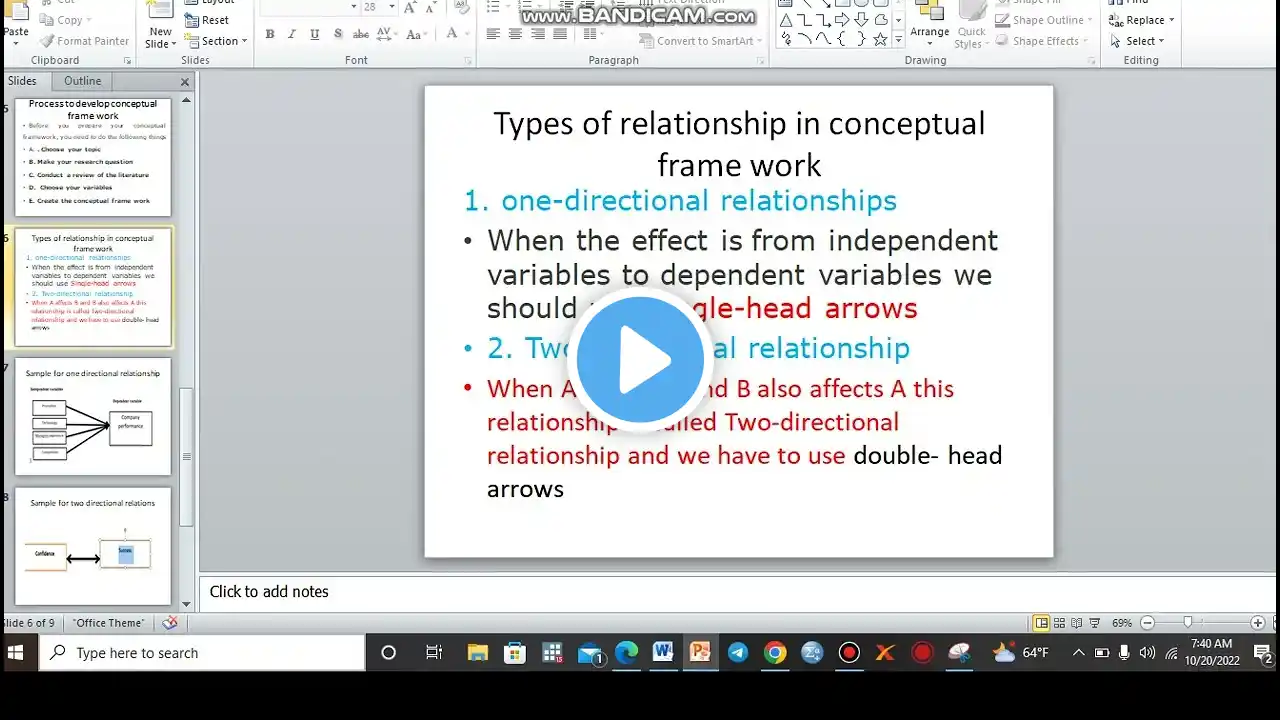The height and width of the screenshot is (720, 1280).
Task: Open the notification center
Action: click(1263, 653)
